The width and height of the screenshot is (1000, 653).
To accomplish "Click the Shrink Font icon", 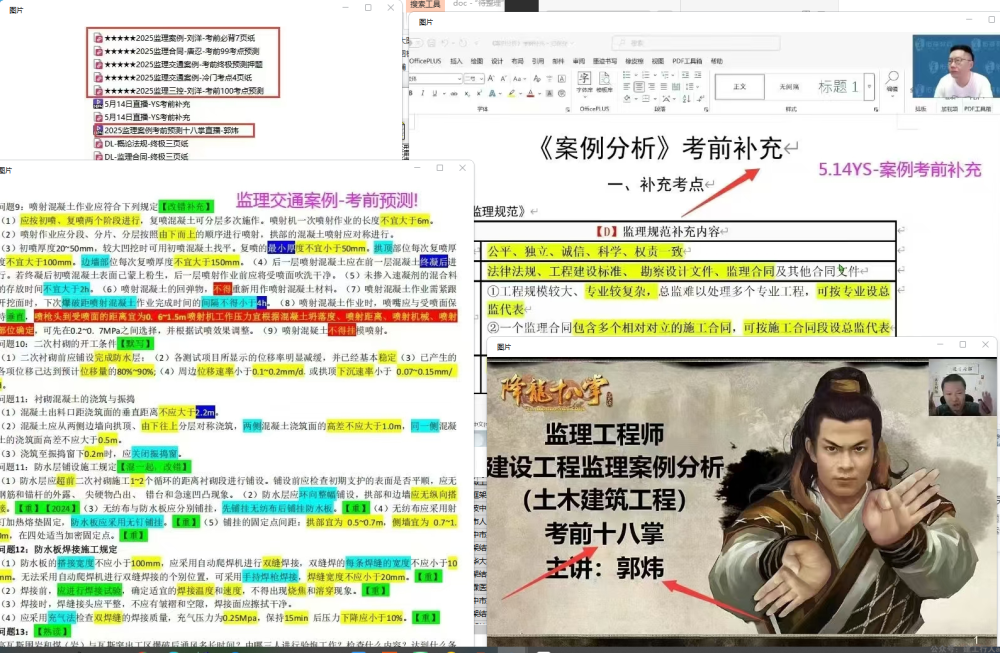I will (x=503, y=78).
